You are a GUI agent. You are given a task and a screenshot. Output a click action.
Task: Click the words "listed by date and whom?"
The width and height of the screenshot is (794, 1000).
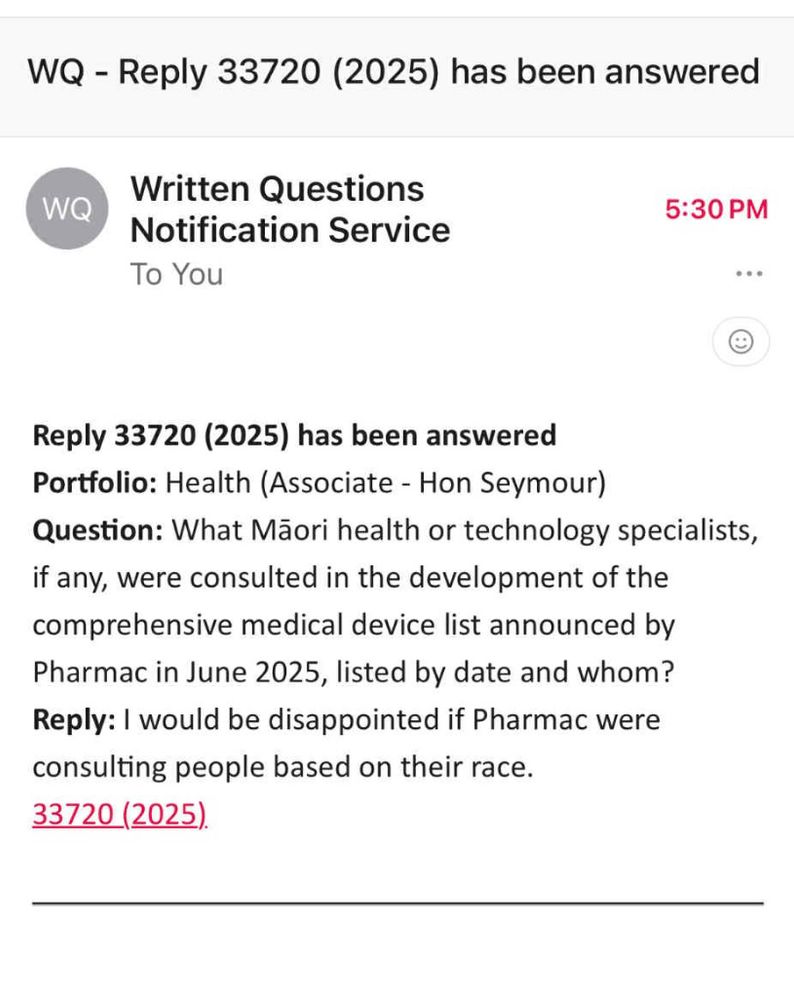coord(505,672)
